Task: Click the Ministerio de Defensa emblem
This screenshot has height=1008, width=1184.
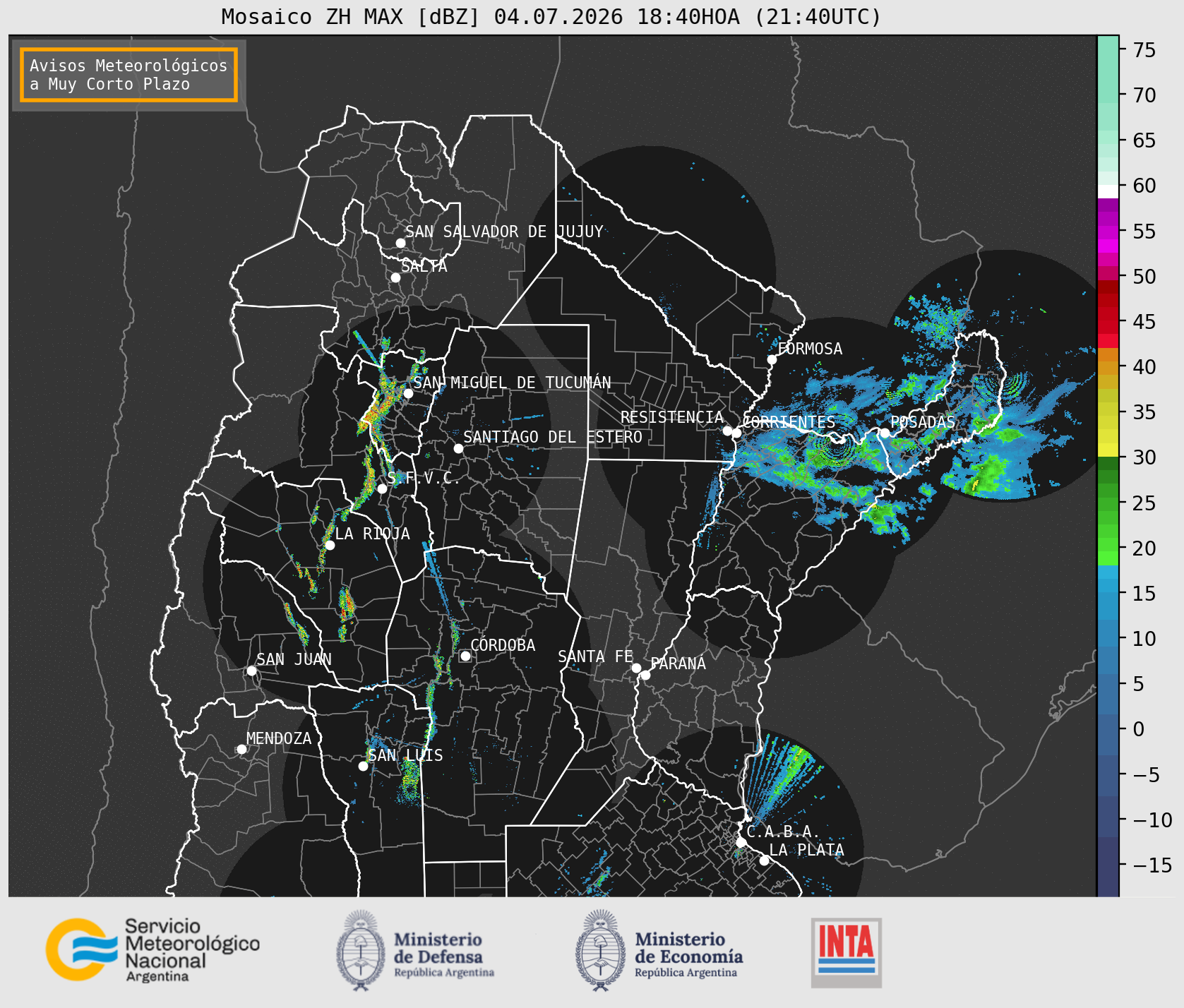Action: (362, 949)
